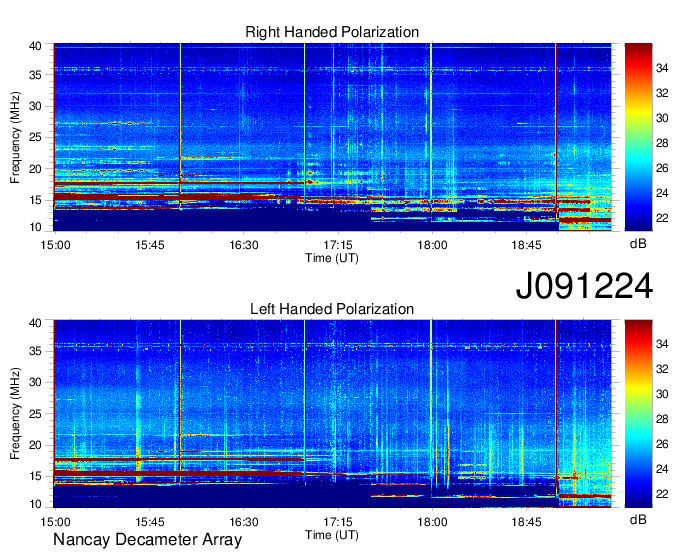680x552 pixels.
Task: Click the 18:45 tick label under the top plot
Action: click(x=526, y=245)
